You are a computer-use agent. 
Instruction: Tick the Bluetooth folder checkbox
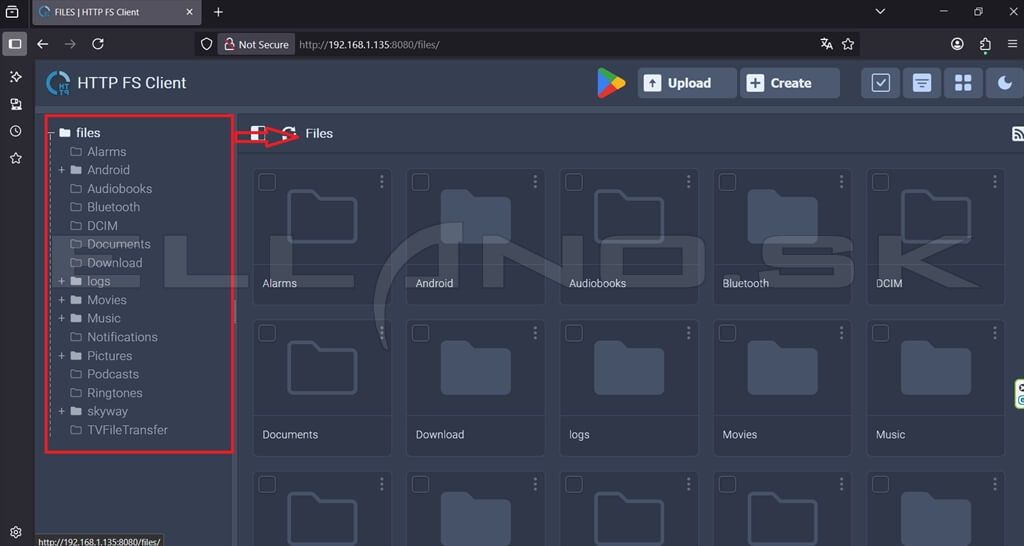pyautogui.click(x=728, y=182)
